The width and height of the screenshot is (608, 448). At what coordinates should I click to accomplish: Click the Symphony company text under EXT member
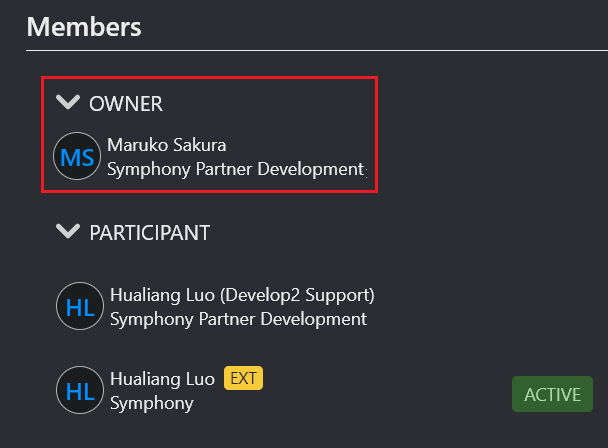click(x=152, y=403)
